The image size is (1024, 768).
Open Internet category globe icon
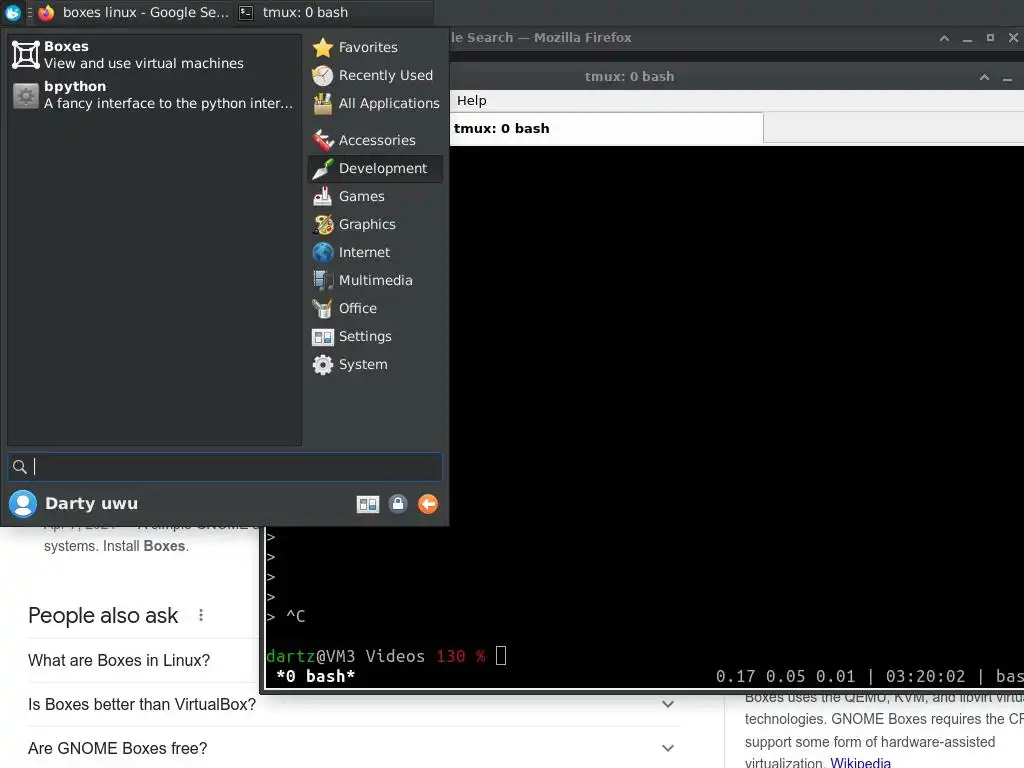click(323, 252)
